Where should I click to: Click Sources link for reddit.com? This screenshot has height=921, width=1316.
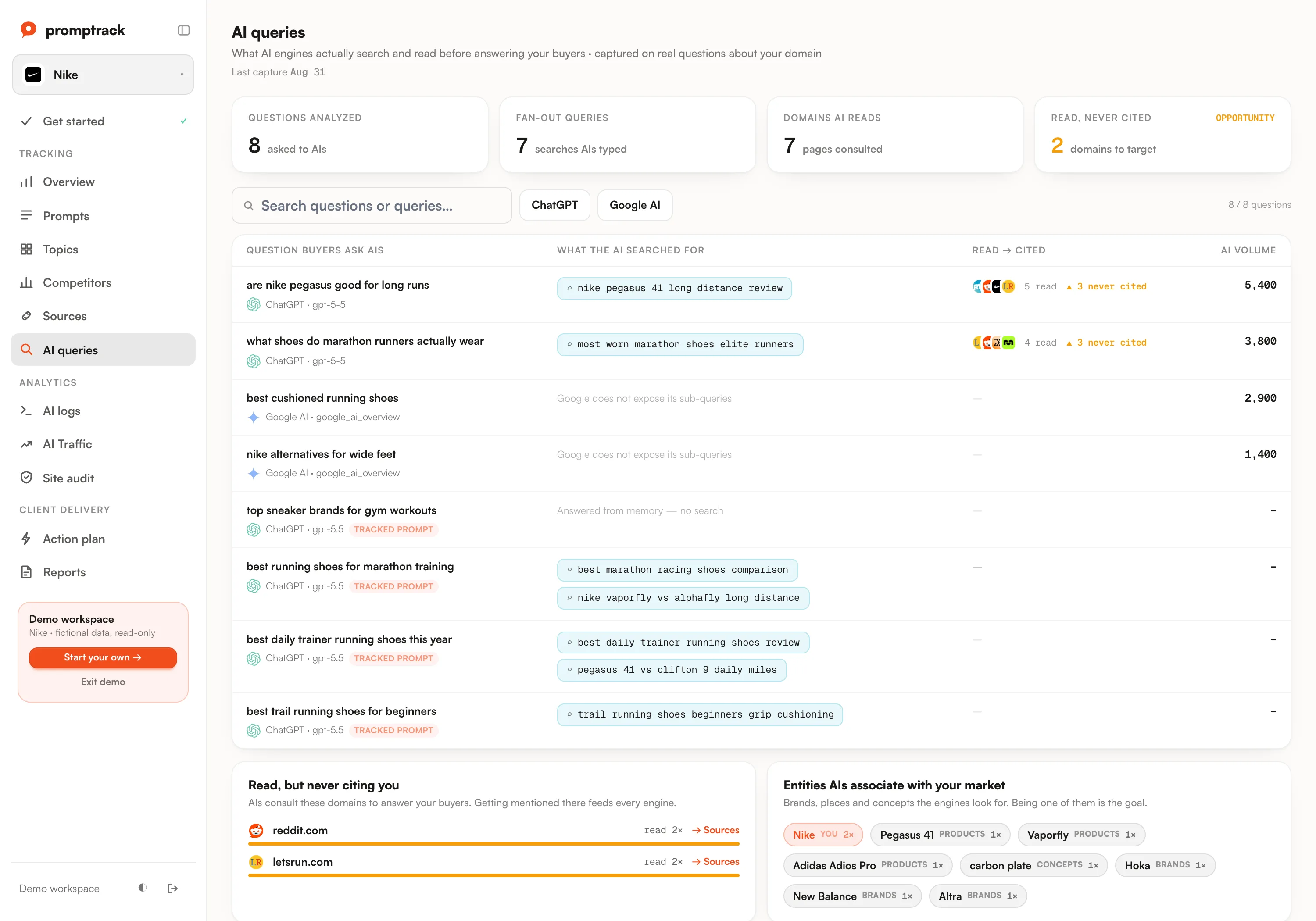pos(715,830)
